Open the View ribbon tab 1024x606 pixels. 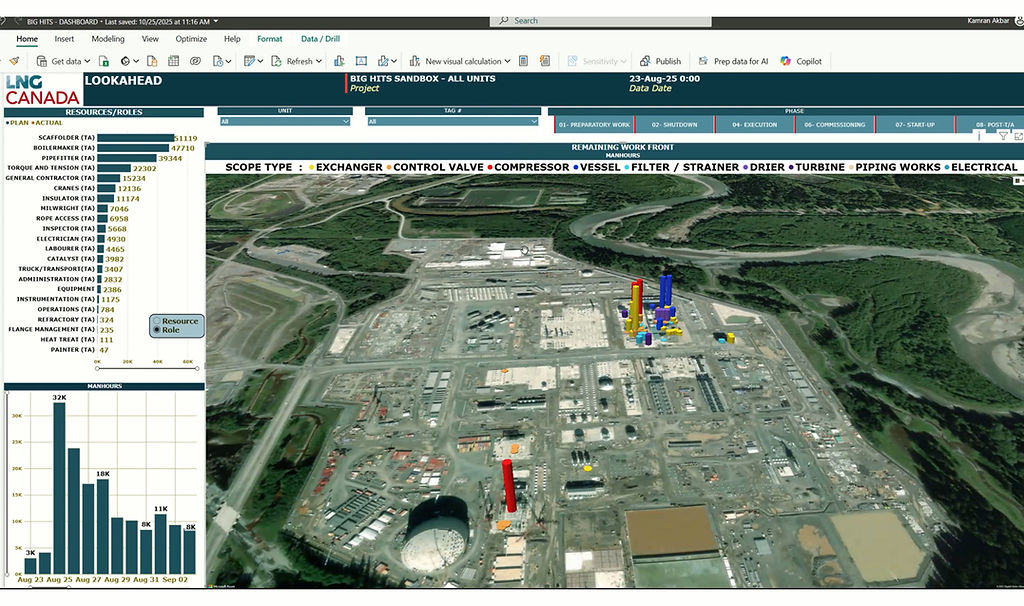[x=150, y=39]
